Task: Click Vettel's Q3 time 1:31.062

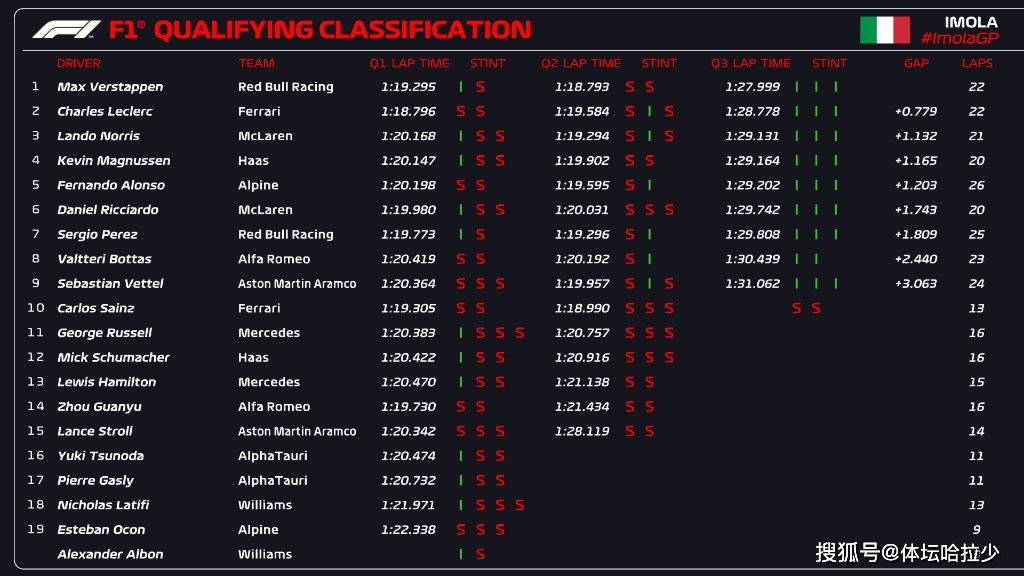Action: [752, 283]
